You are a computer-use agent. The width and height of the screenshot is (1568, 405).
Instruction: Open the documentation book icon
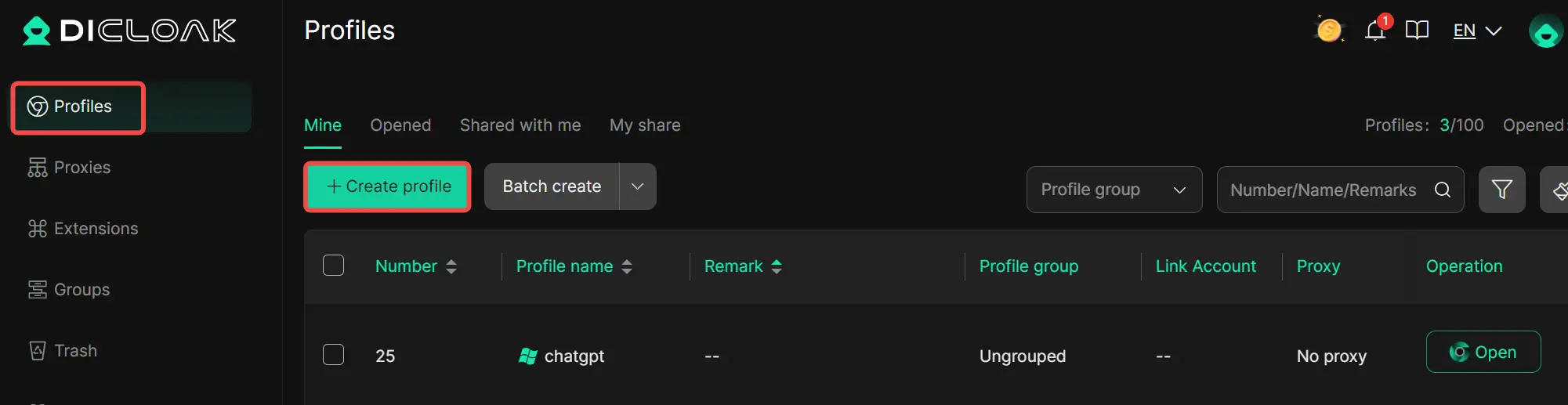pos(1417,31)
